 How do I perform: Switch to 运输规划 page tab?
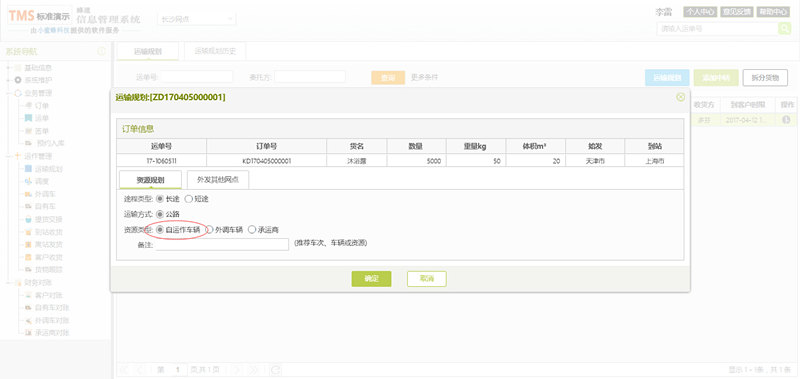tap(148, 51)
